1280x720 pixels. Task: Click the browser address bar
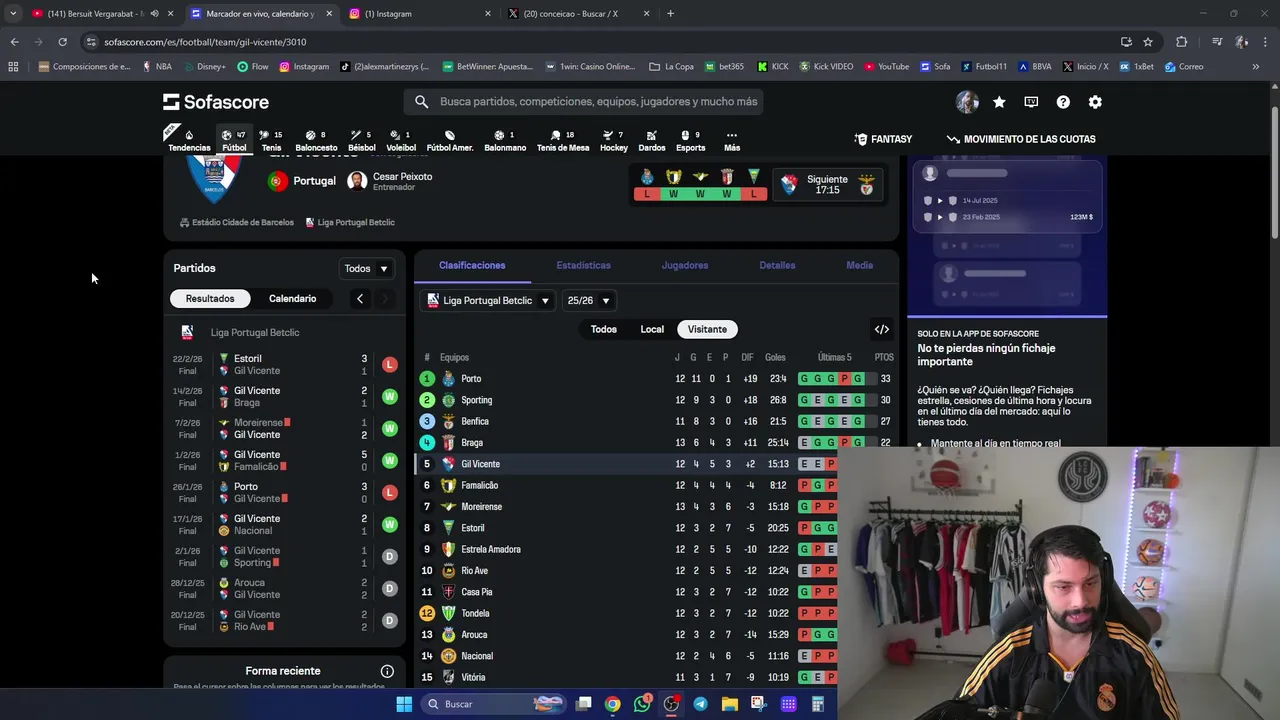click(600, 42)
